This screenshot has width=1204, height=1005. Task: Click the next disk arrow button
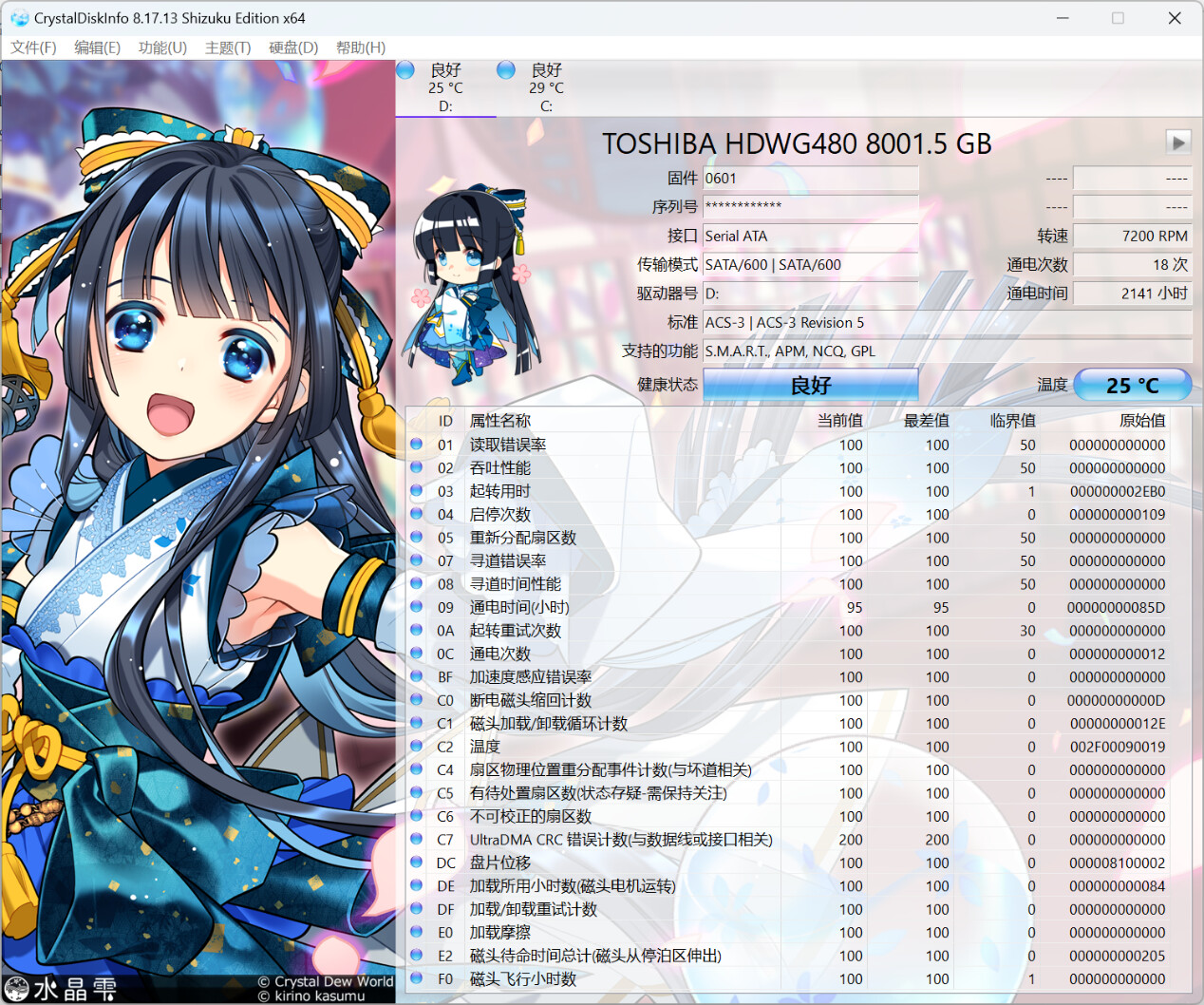pos(1177,142)
